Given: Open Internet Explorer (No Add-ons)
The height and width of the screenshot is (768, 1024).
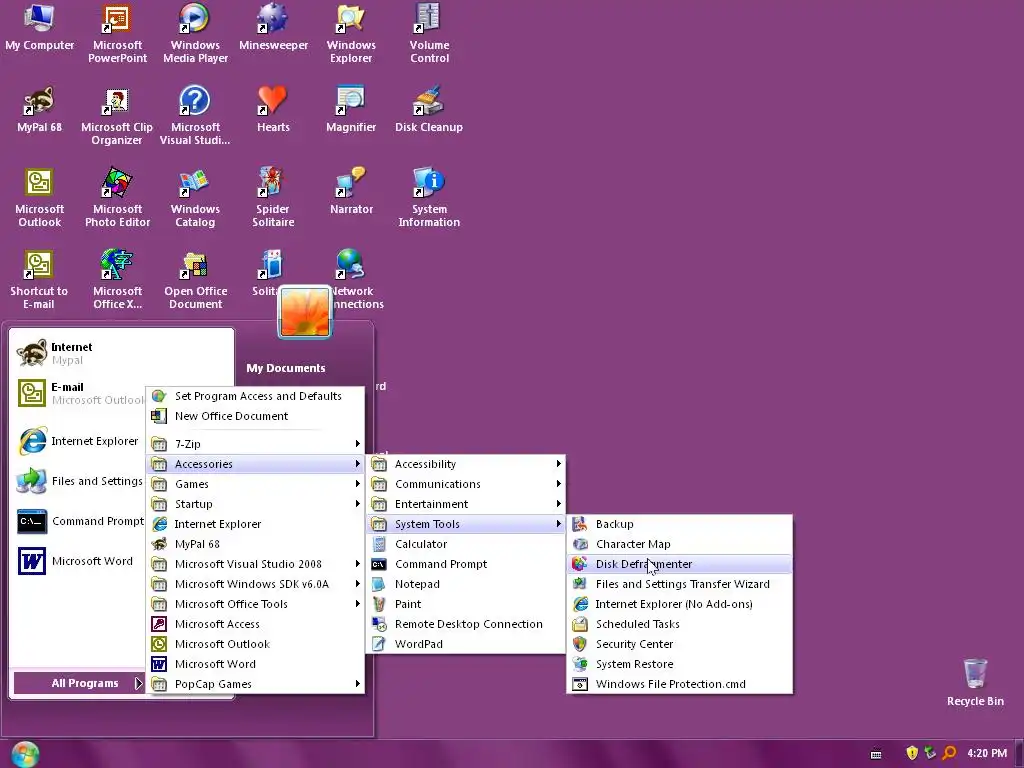Looking at the screenshot, I should pos(680,604).
